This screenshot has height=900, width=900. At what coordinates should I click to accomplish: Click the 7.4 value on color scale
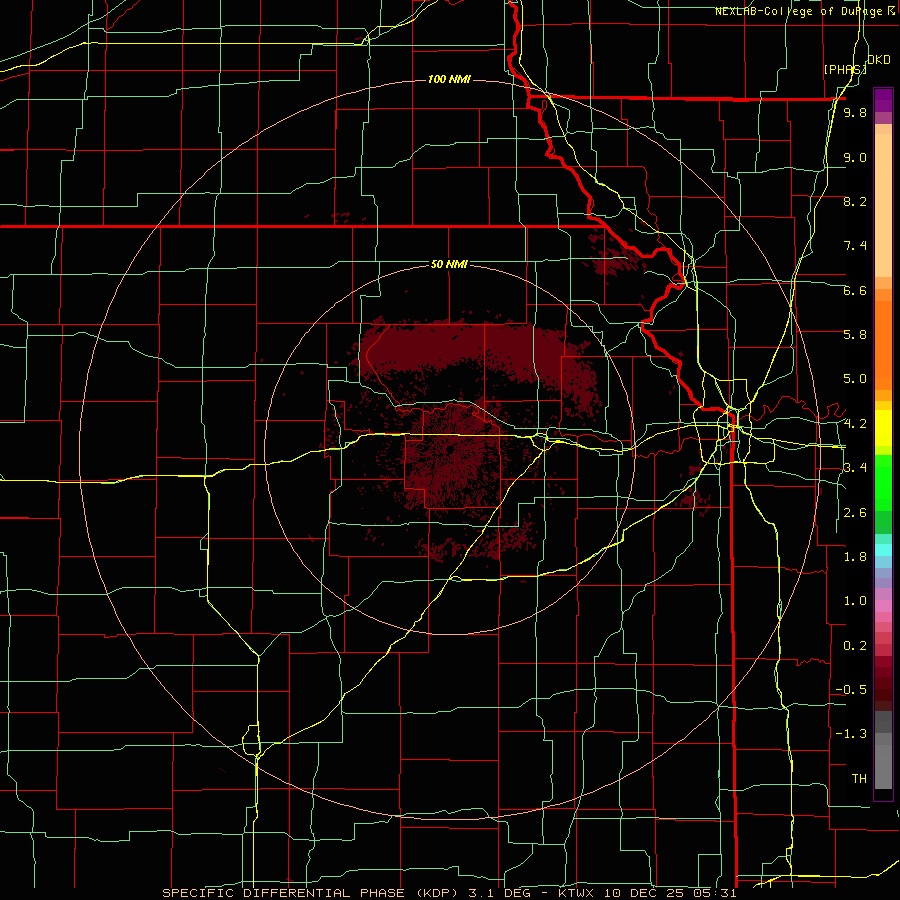point(855,246)
